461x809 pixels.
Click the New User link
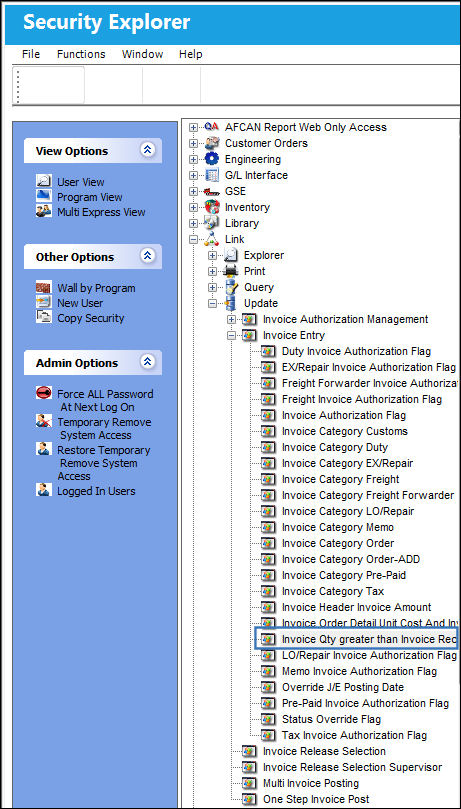click(80, 303)
